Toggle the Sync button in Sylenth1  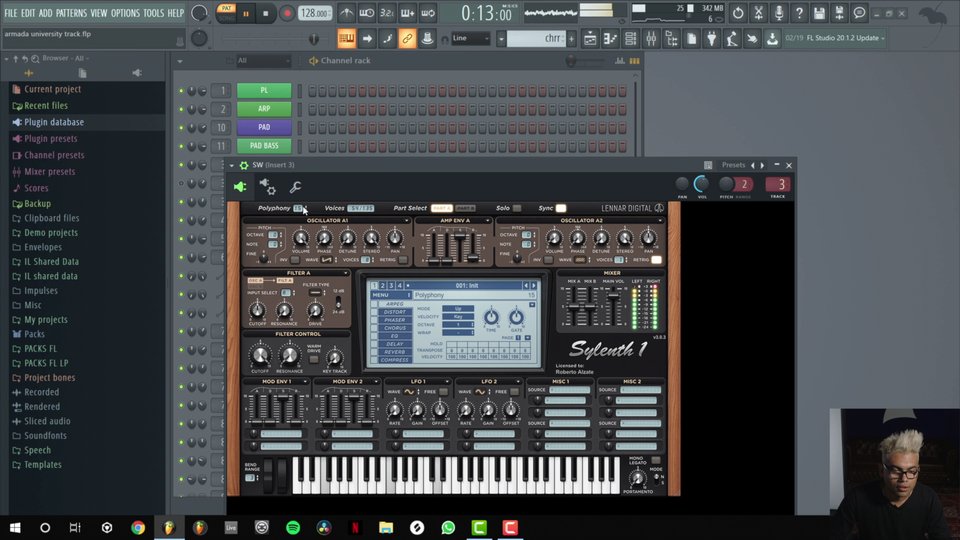click(x=561, y=208)
